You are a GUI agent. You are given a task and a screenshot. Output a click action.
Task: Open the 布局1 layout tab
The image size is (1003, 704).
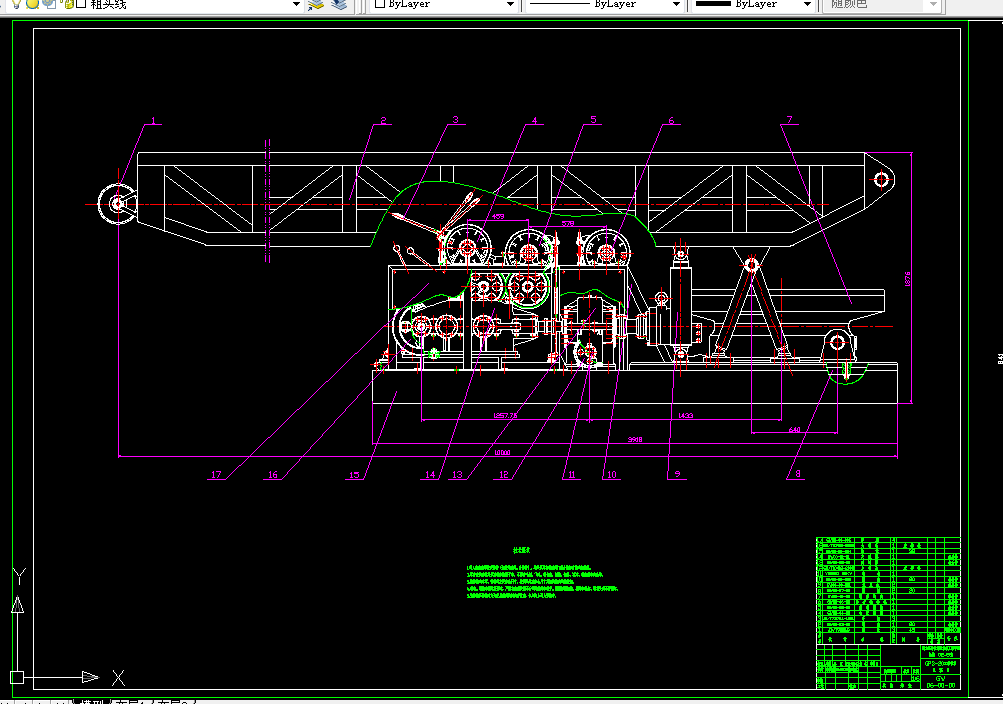coord(126,699)
